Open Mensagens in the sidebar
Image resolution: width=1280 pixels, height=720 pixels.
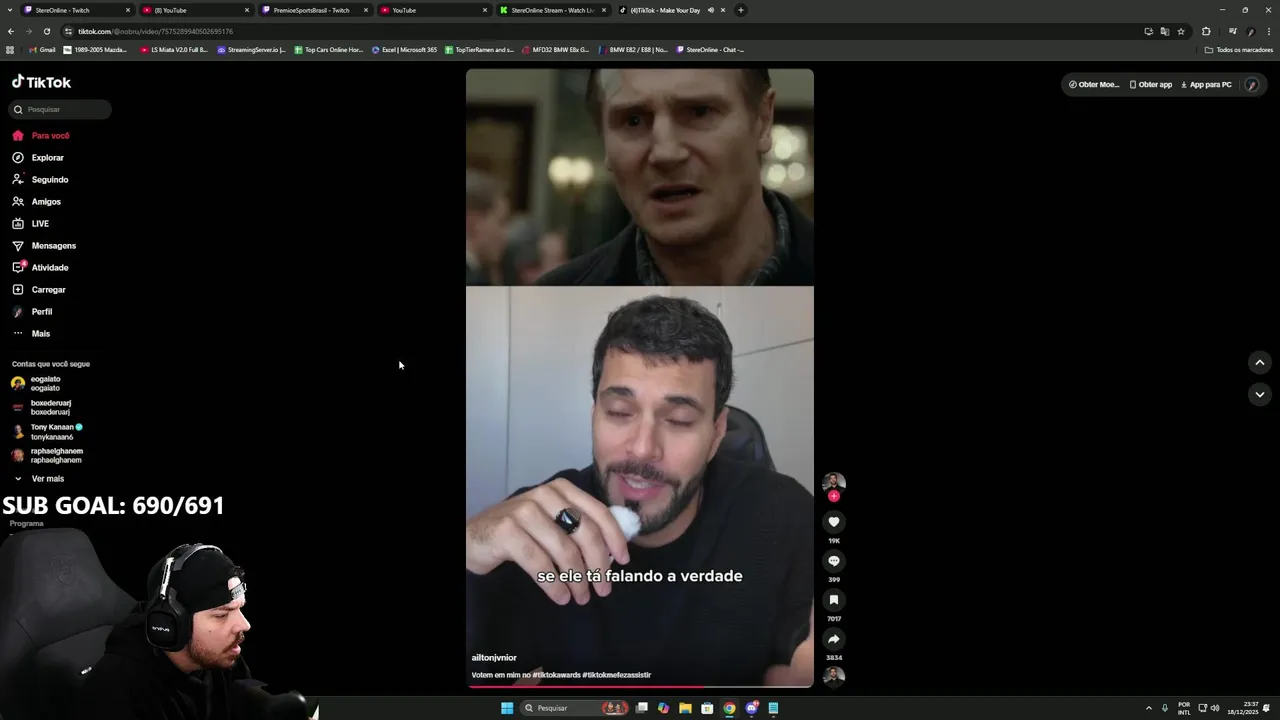(44, 245)
